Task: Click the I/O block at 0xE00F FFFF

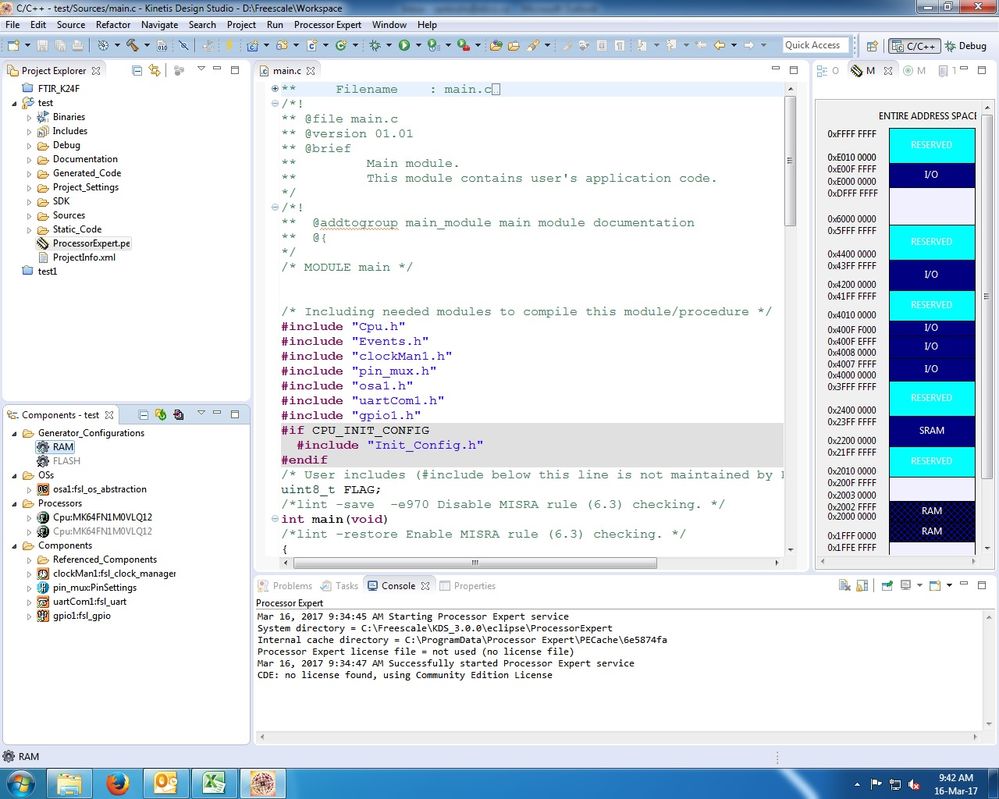Action: point(931,175)
